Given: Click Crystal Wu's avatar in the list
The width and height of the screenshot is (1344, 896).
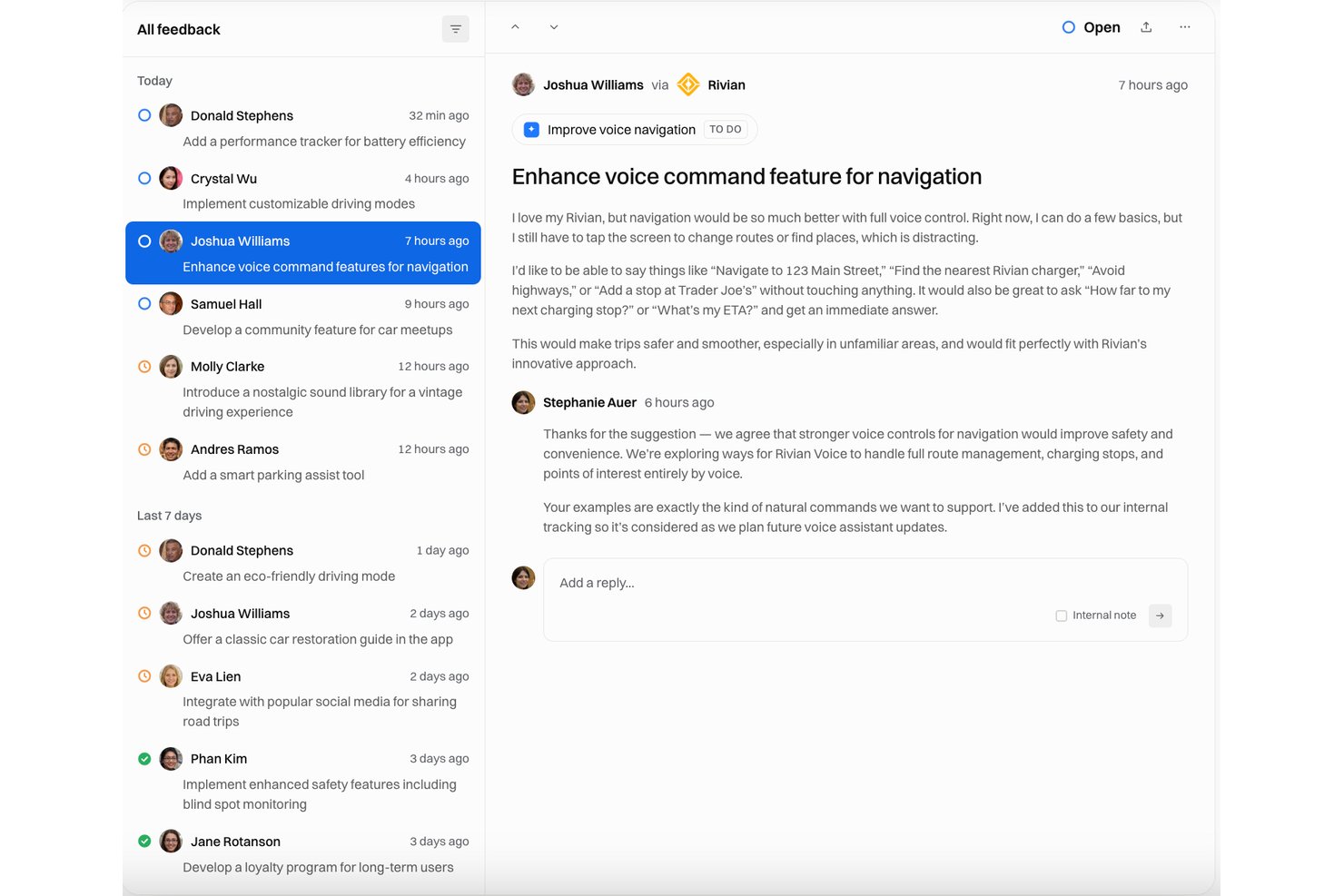Looking at the screenshot, I should 171,178.
